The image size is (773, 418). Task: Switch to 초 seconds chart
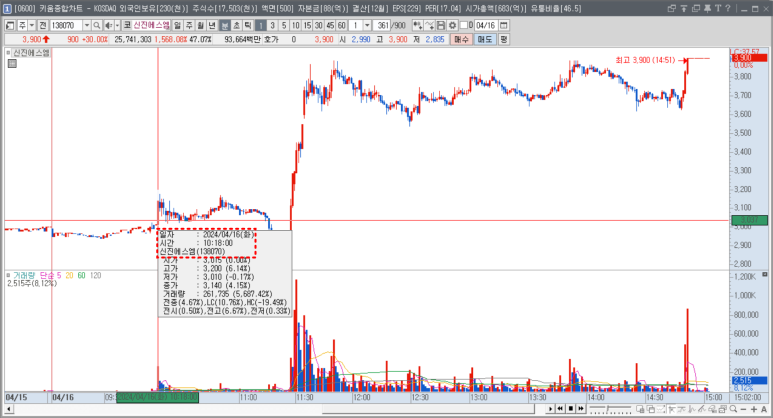point(237,26)
